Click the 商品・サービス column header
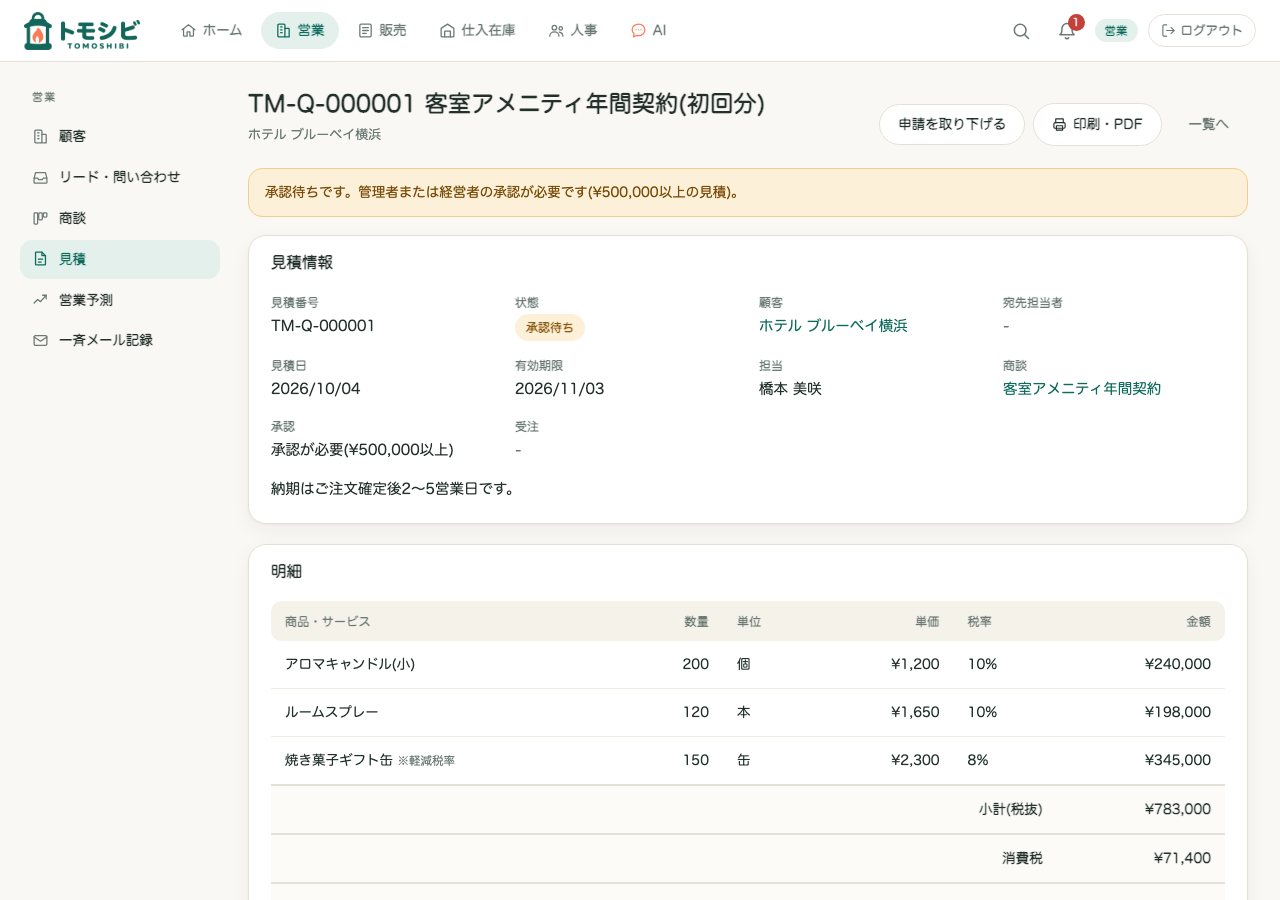1280x900 pixels. tap(328, 621)
